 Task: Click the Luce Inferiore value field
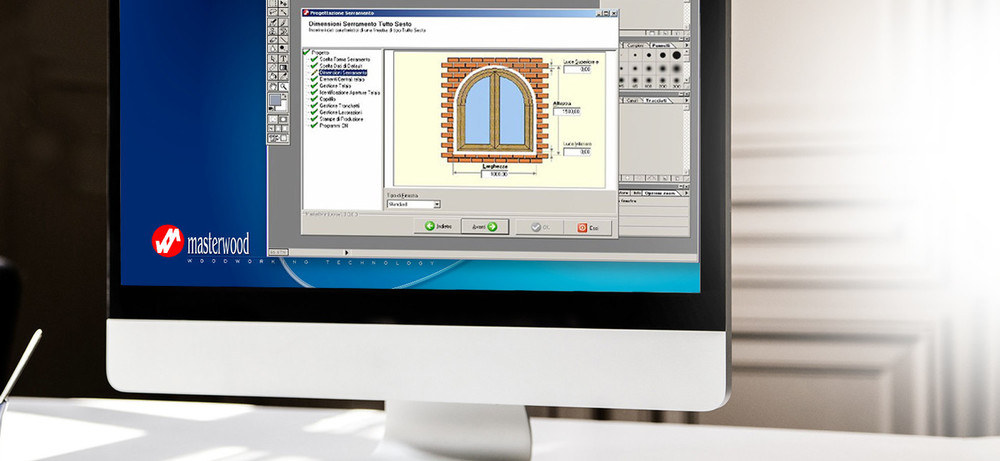pyautogui.click(x=577, y=152)
